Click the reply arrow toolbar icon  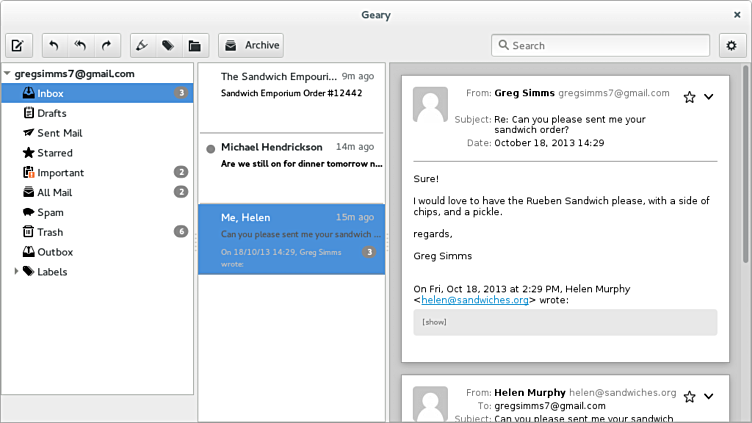point(54,45)
